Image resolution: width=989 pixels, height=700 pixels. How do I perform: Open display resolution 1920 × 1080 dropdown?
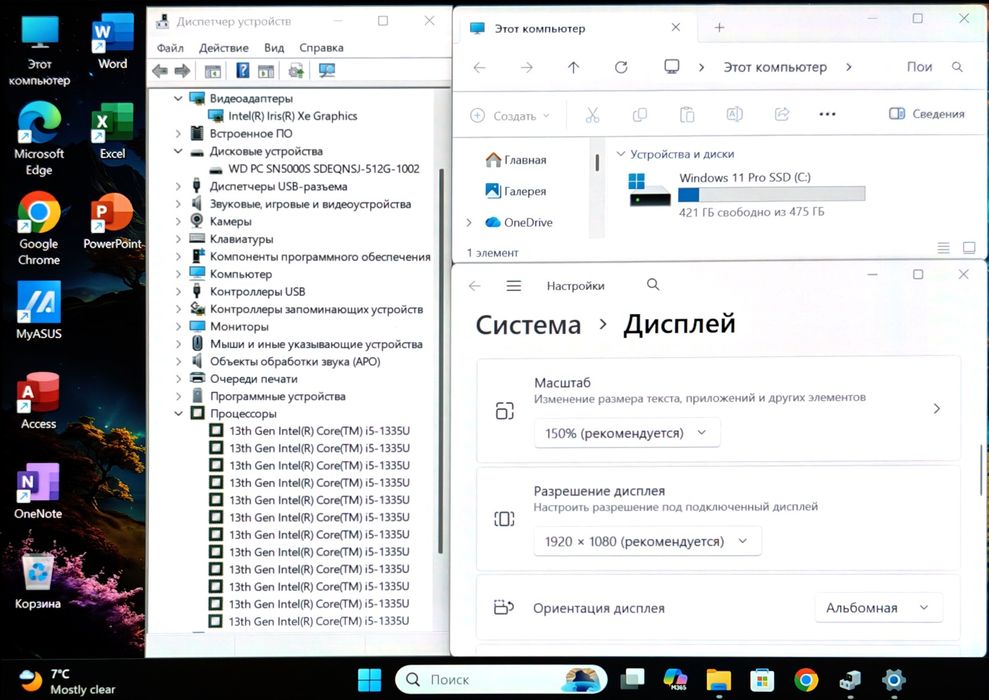point(647,542)
